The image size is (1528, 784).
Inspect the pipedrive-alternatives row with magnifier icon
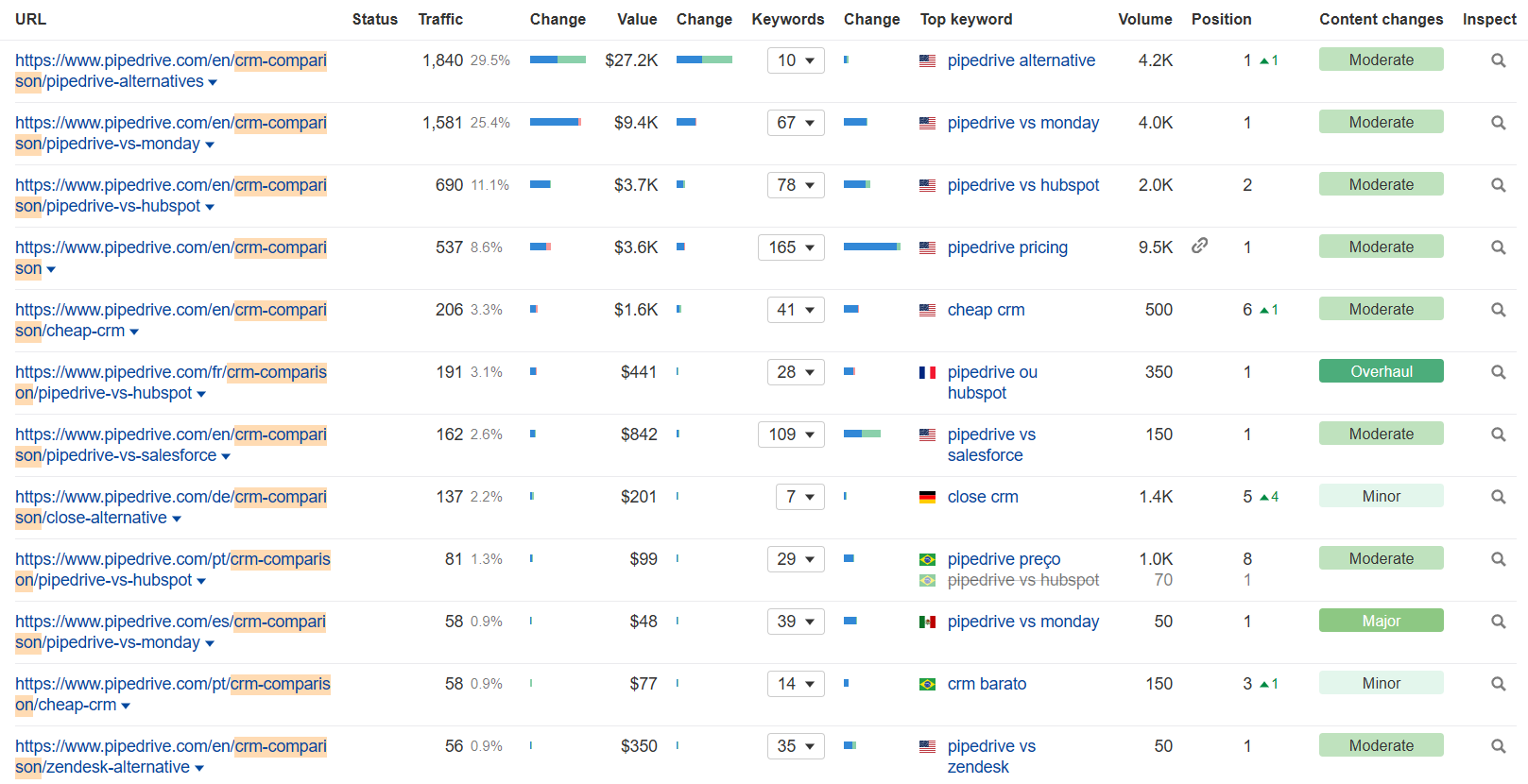(1498, 60)
